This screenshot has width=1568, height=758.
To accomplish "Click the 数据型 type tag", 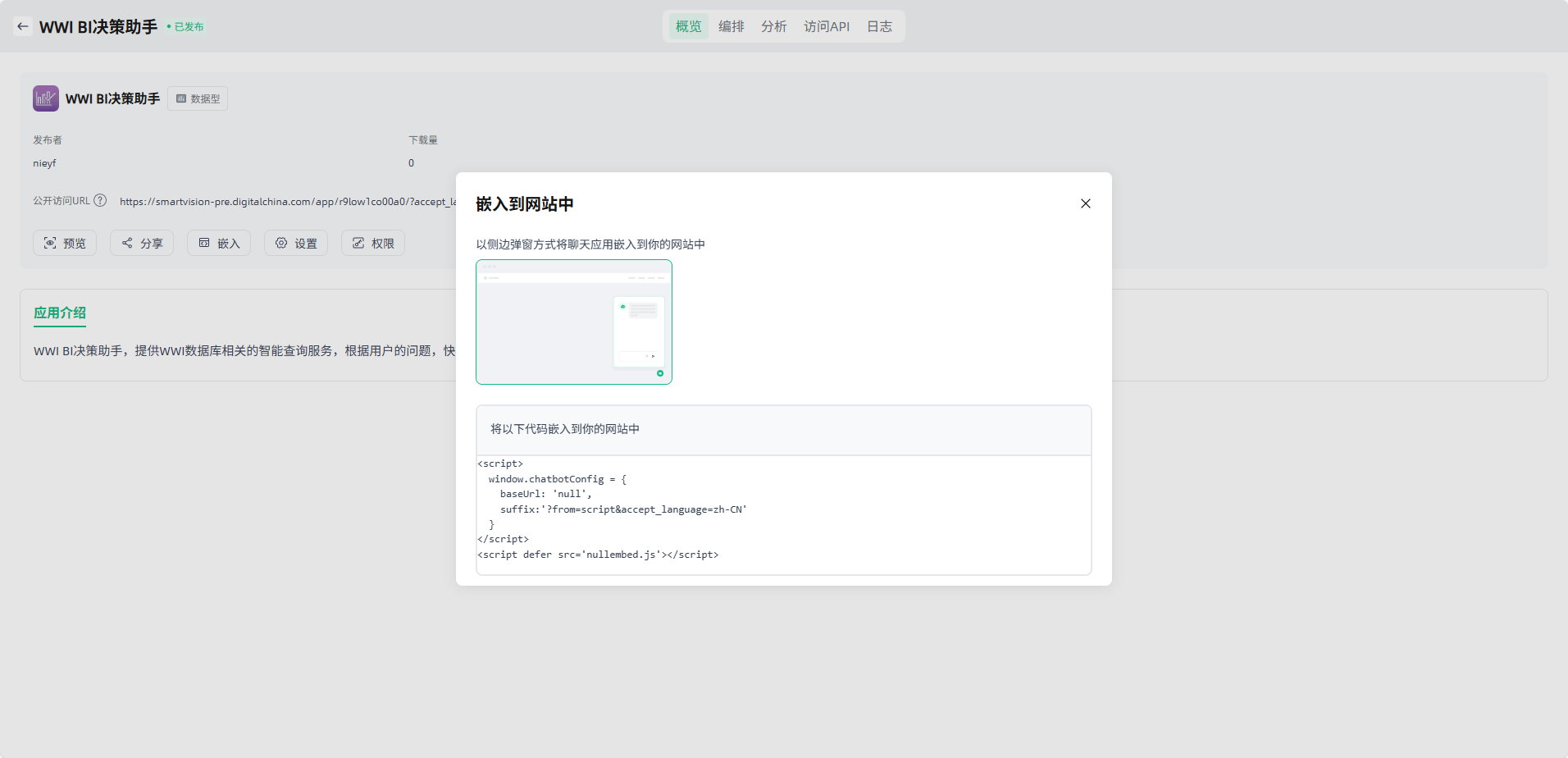I will 198,98.
